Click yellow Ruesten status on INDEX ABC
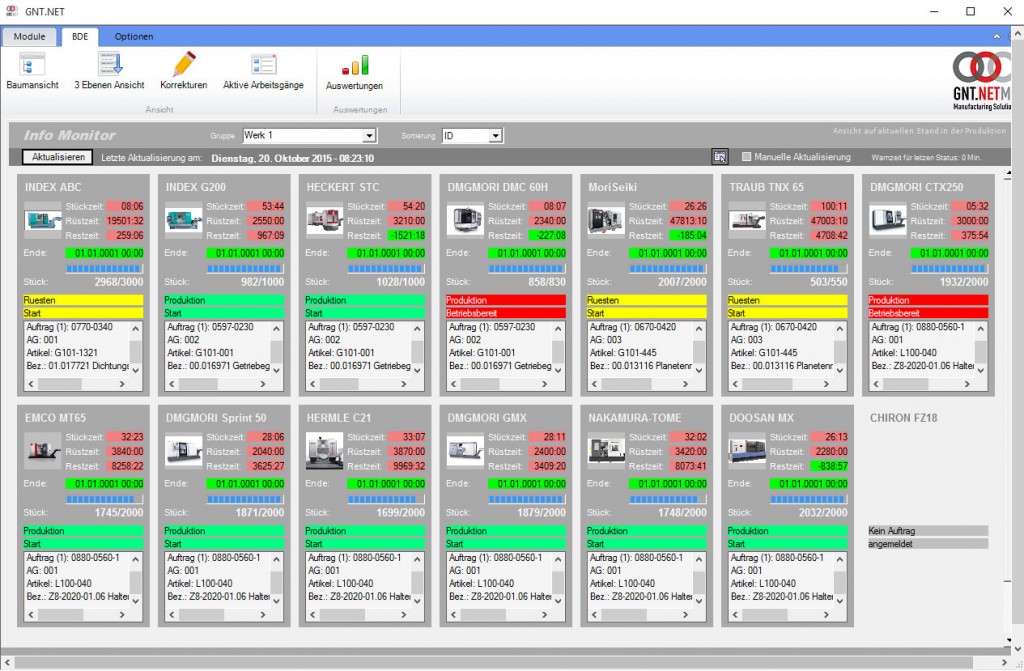Image resolution: width=1024 pixels, height=671 pixels. (83, 300)
